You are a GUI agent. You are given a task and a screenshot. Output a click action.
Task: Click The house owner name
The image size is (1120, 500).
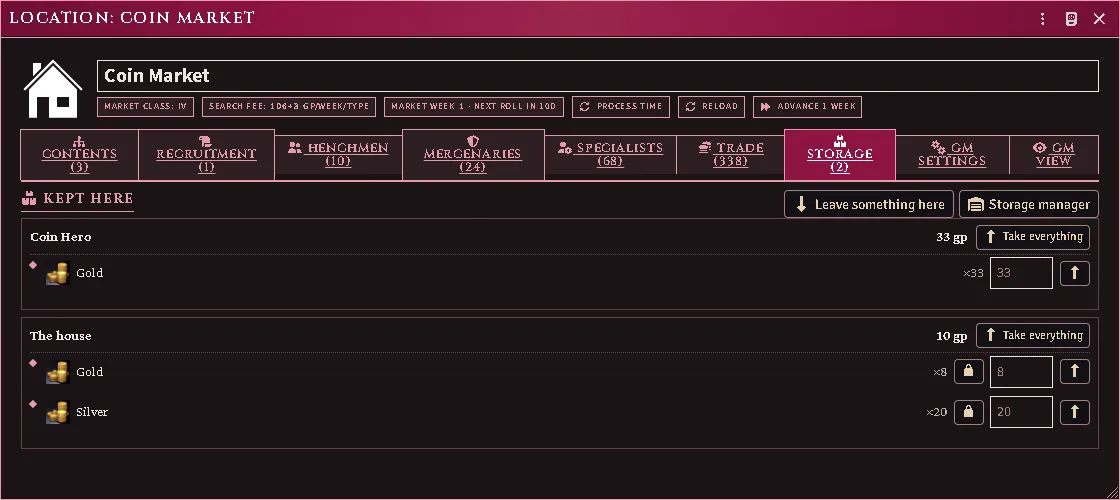61,336
